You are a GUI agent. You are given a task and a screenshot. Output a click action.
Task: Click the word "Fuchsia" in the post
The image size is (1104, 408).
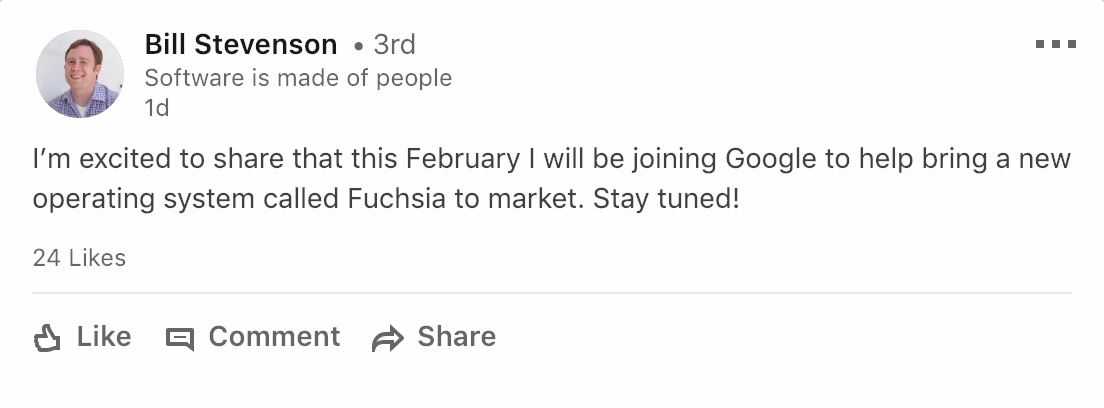(396, 198)
